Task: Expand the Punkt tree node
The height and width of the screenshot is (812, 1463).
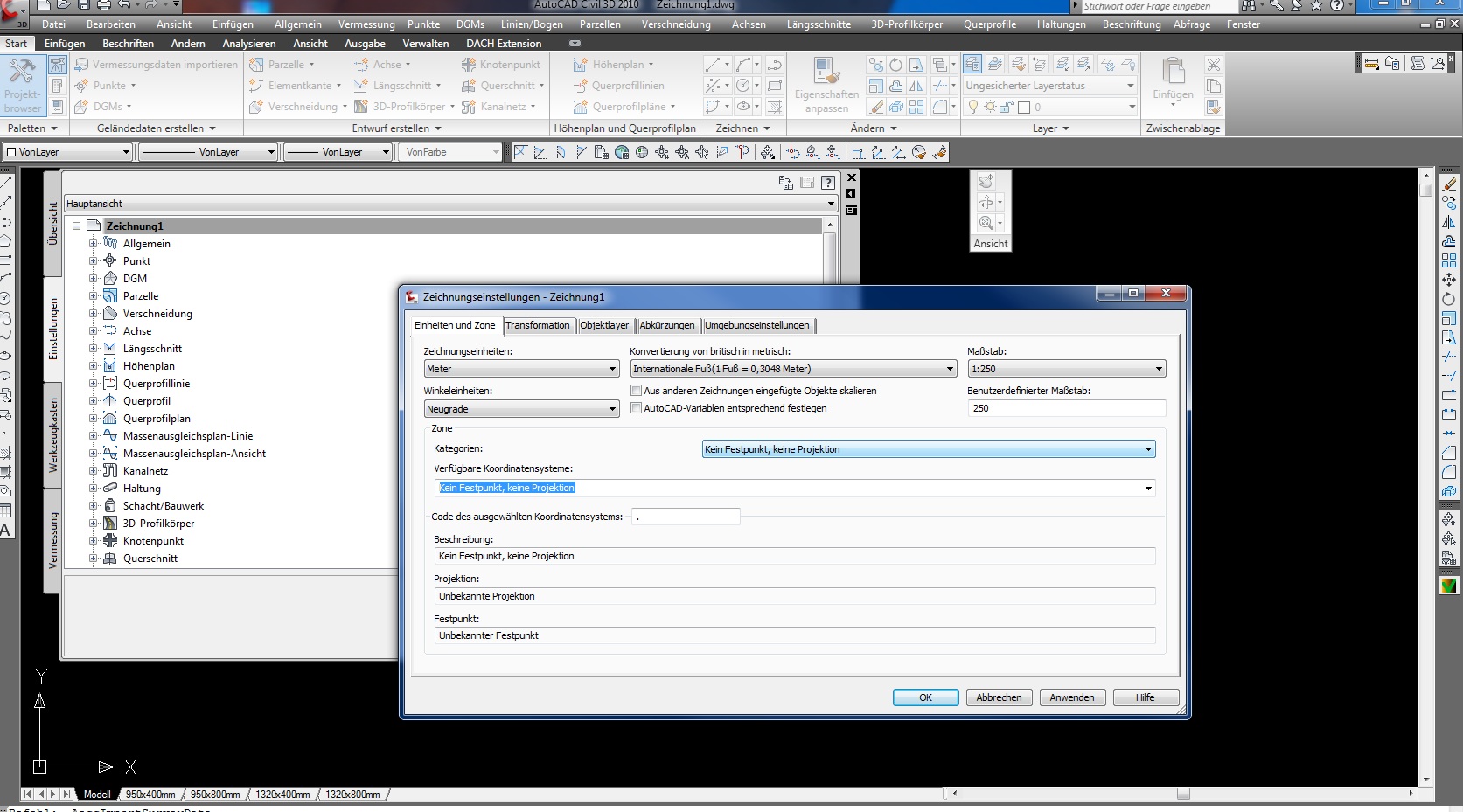Action: 93,260
